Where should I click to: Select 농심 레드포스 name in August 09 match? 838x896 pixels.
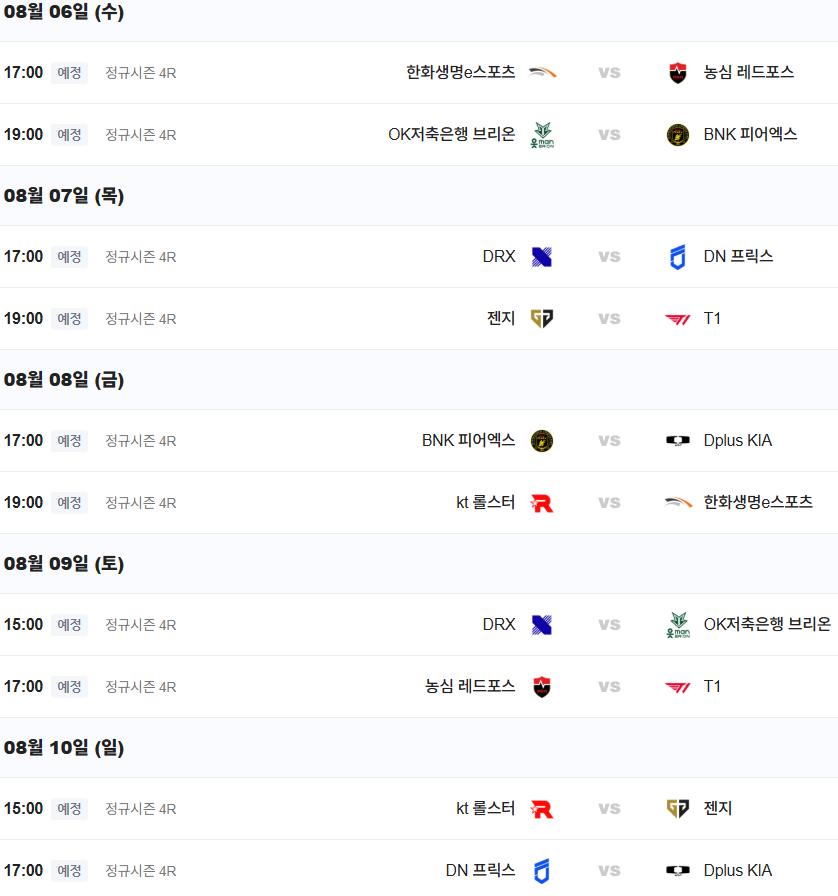click(470, 687)
